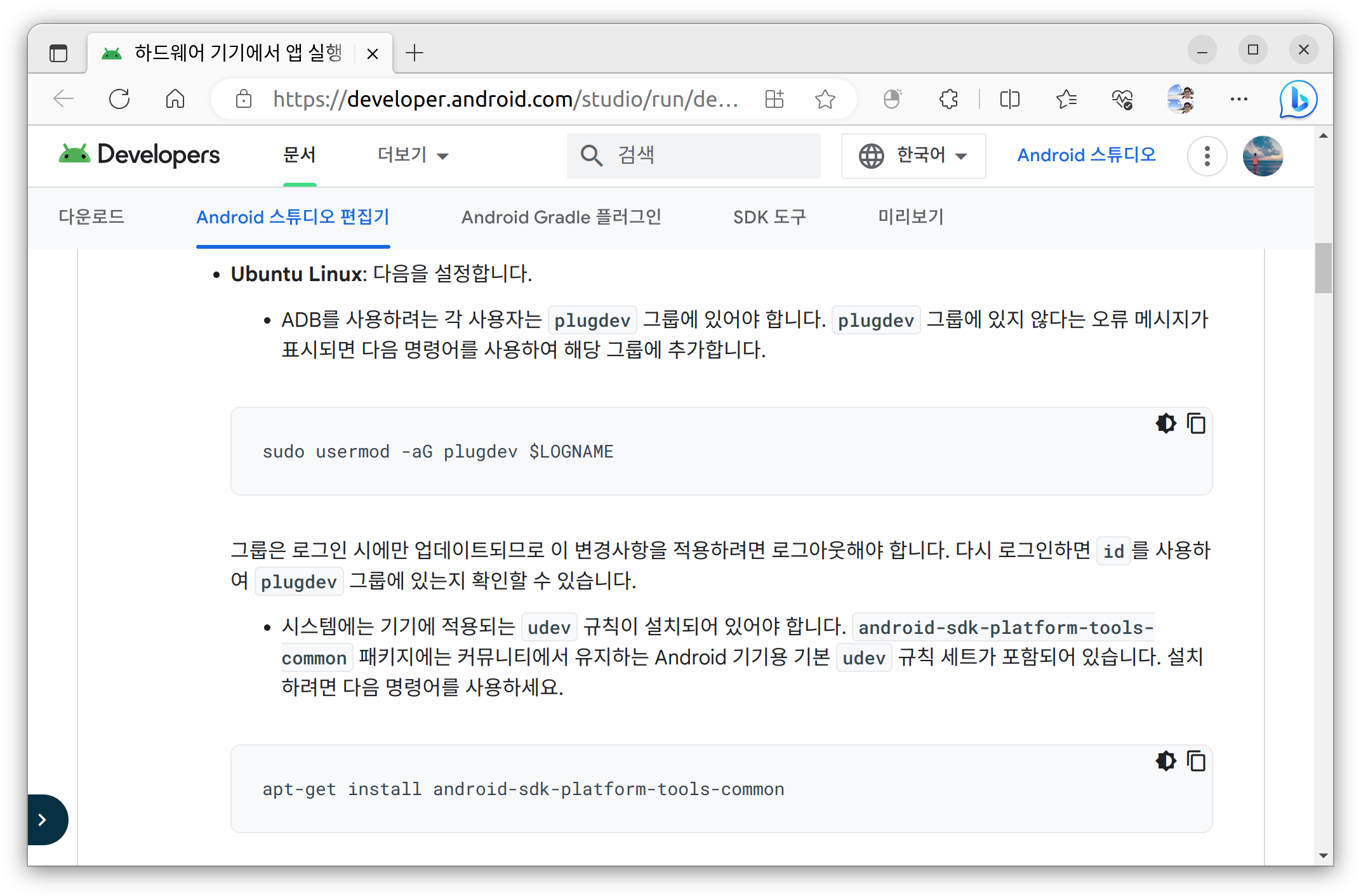
Task: Switch to SDK 도구 tab
Action: coord(769,217)
